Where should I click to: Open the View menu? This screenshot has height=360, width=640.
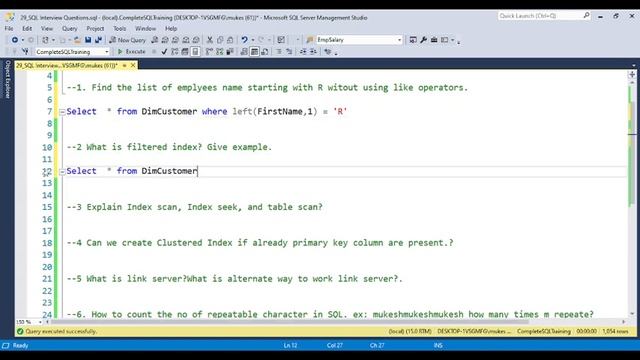[x=47, y=29]
